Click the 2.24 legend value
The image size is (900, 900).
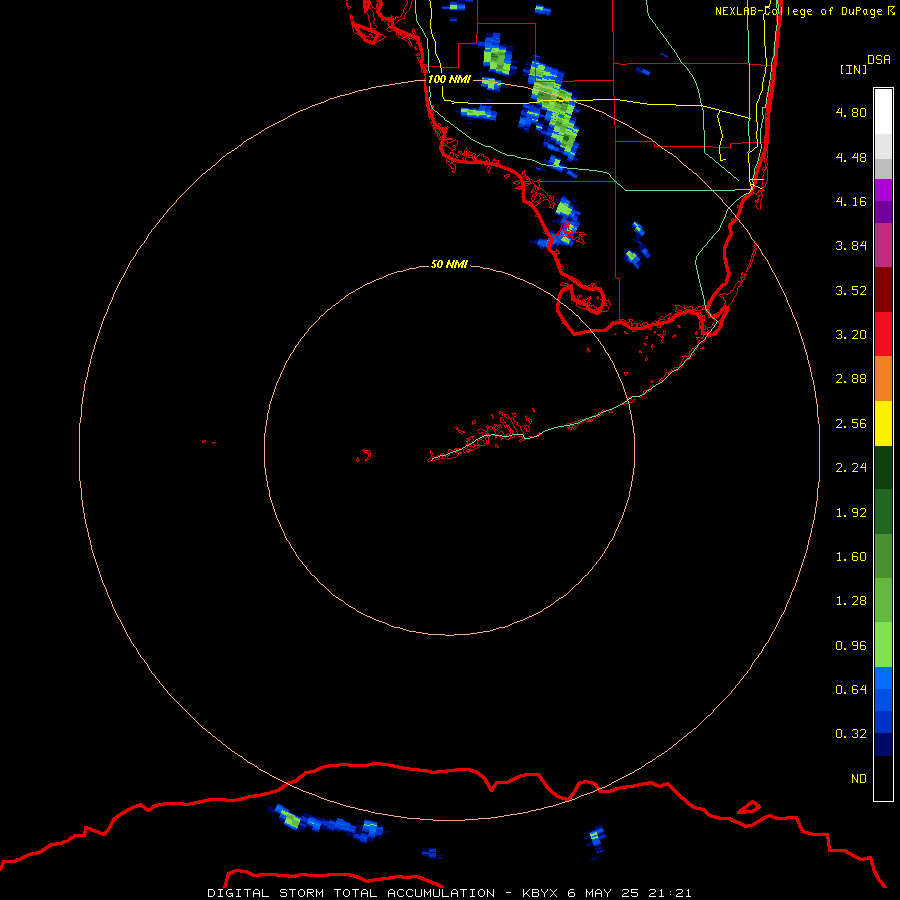[851, 467]
